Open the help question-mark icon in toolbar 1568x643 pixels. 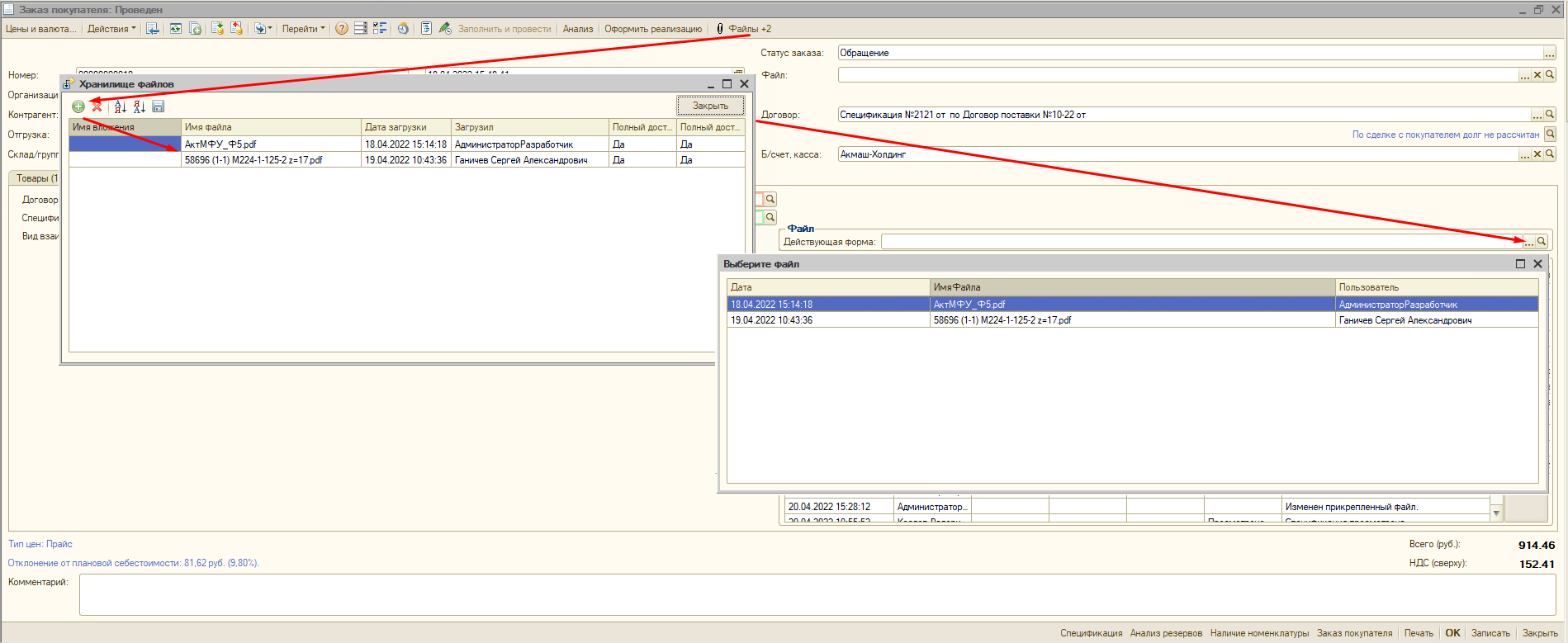point(342,29)
